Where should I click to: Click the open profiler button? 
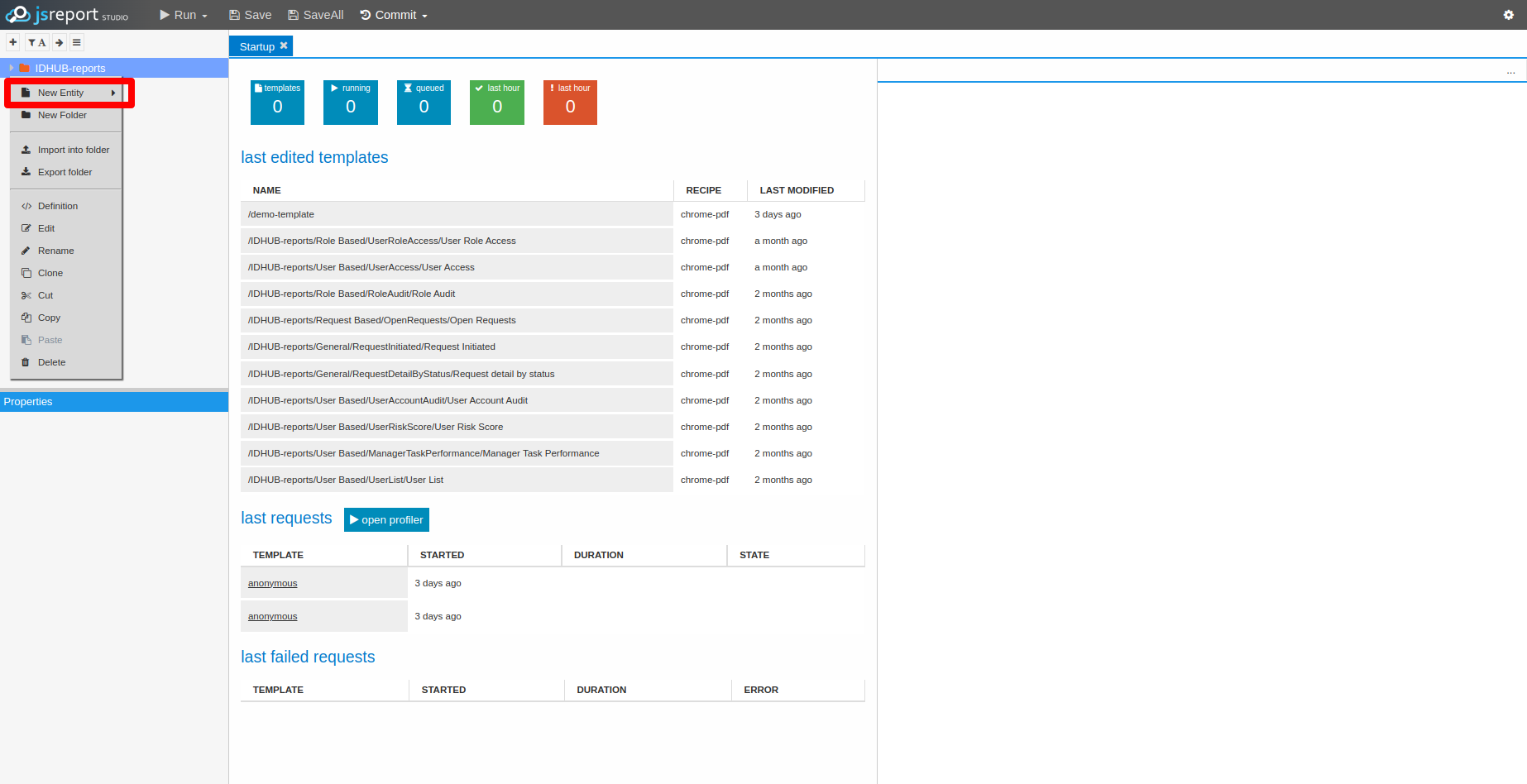point(386,519)
